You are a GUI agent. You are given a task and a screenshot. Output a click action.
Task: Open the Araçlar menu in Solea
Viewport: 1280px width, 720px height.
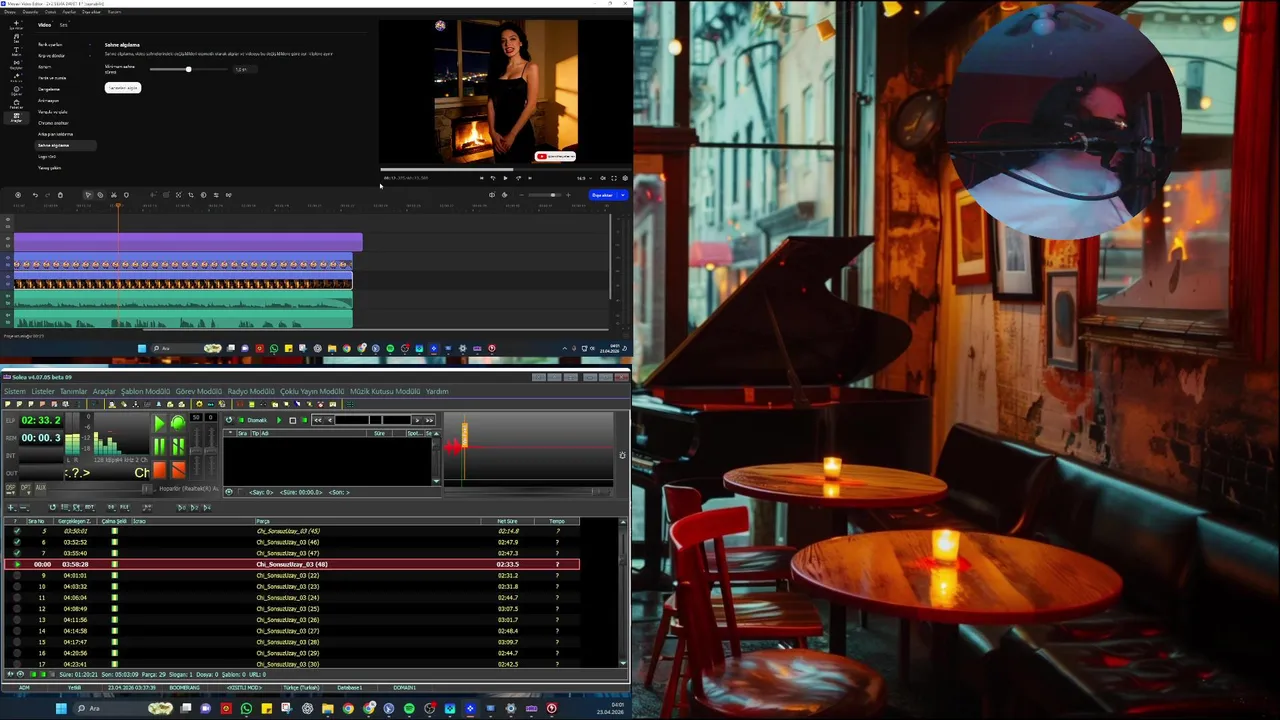point(104,391)
